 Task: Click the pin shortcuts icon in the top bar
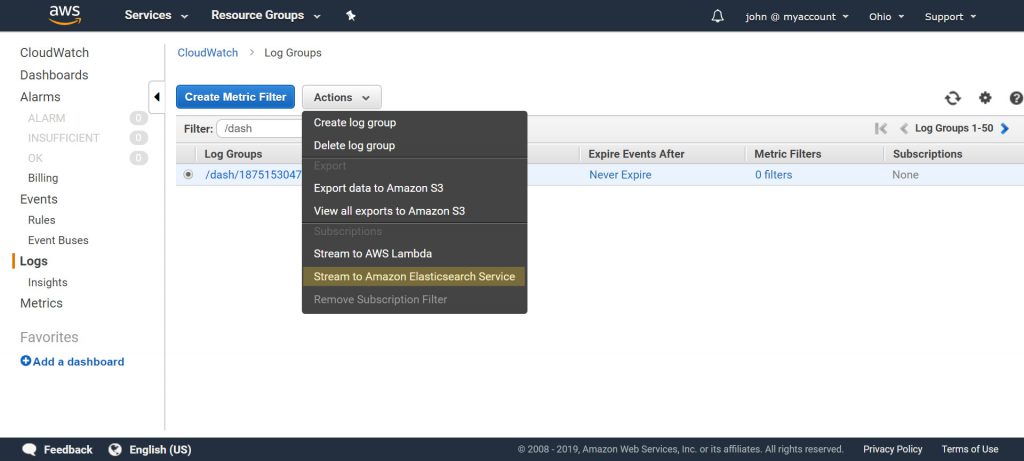(x=351, y=16)
